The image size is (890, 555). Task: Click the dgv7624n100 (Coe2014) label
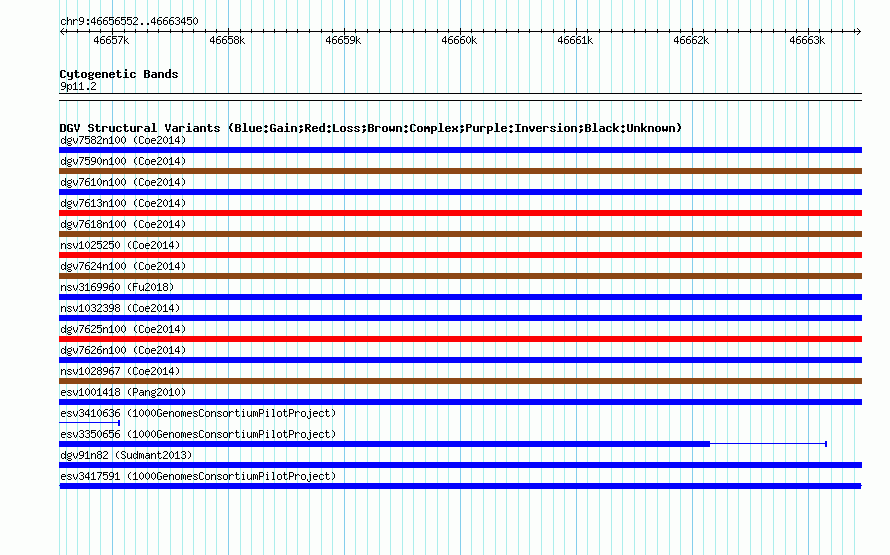click(x=123, y=266)
